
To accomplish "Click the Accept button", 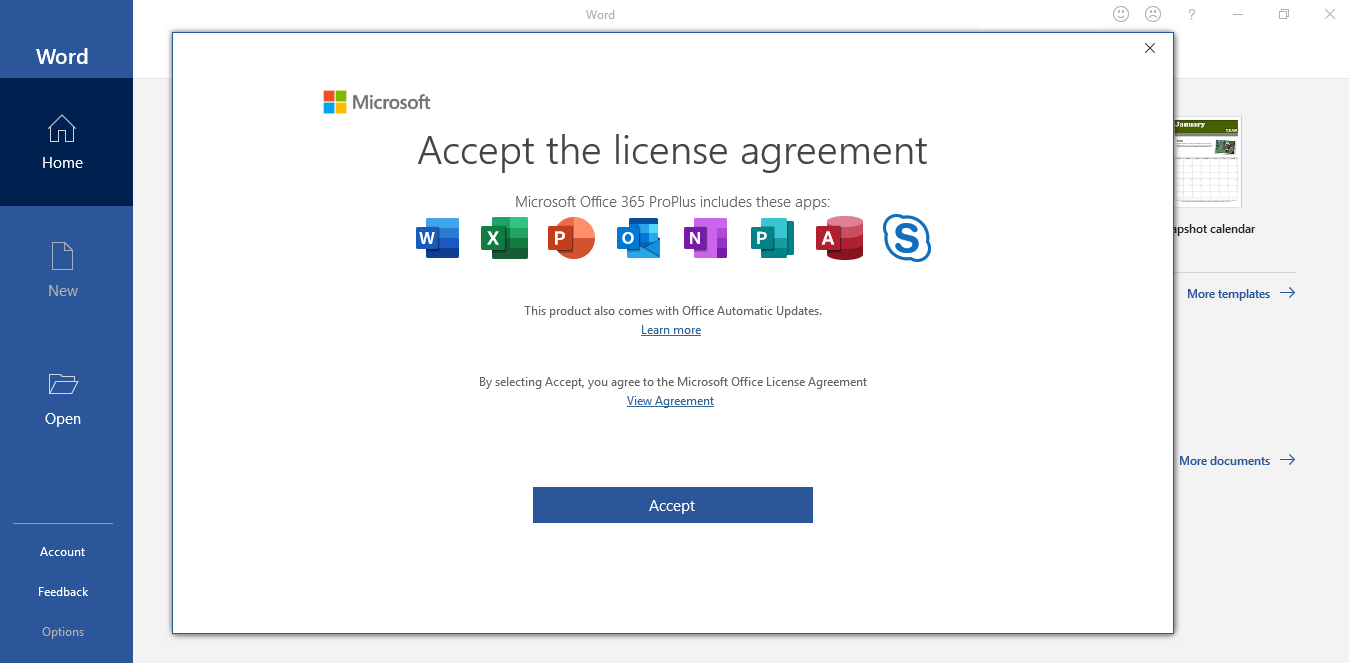I will (x=672, y=505).
